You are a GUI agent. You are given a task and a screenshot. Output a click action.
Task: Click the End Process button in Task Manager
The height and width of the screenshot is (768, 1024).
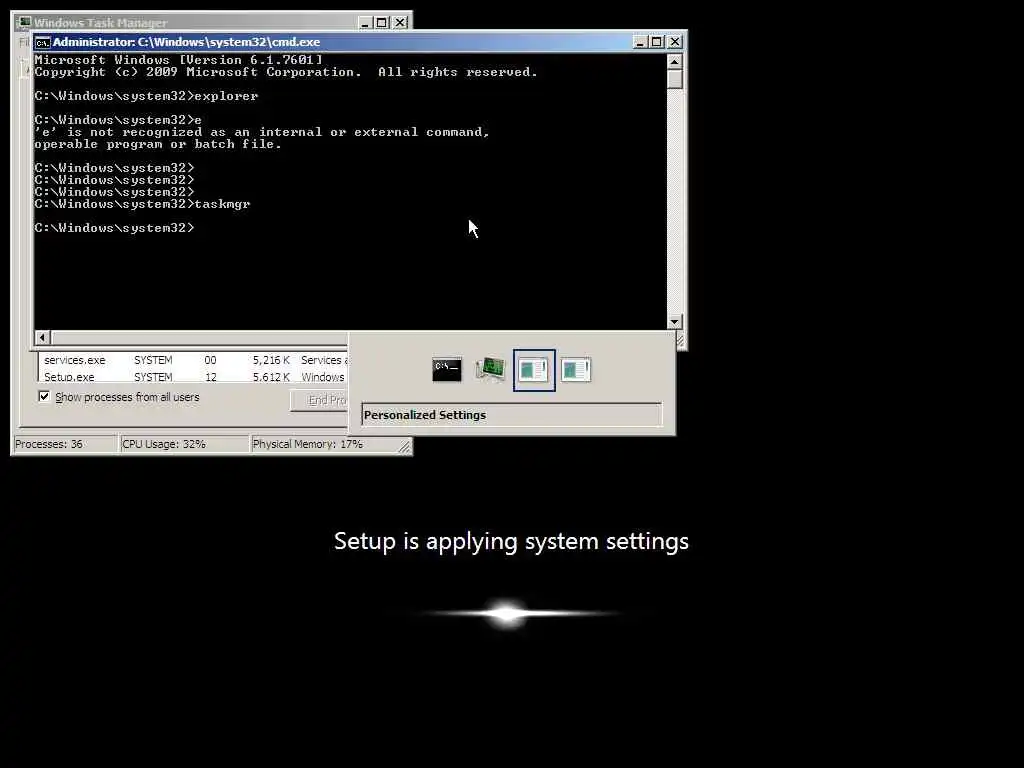[319, 400]
